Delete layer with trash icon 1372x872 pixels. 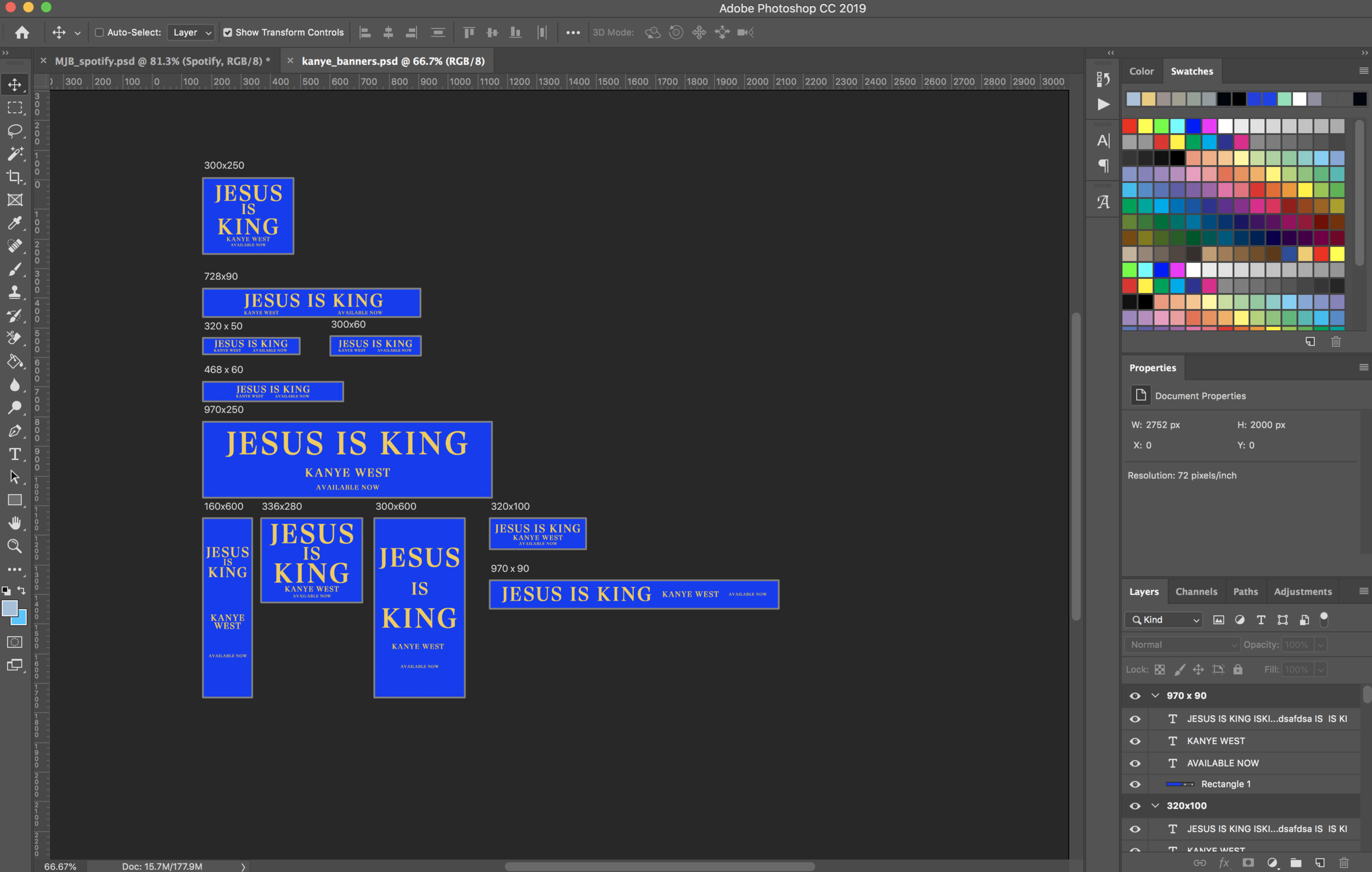pyautogui.click(x=1344, y=863)
